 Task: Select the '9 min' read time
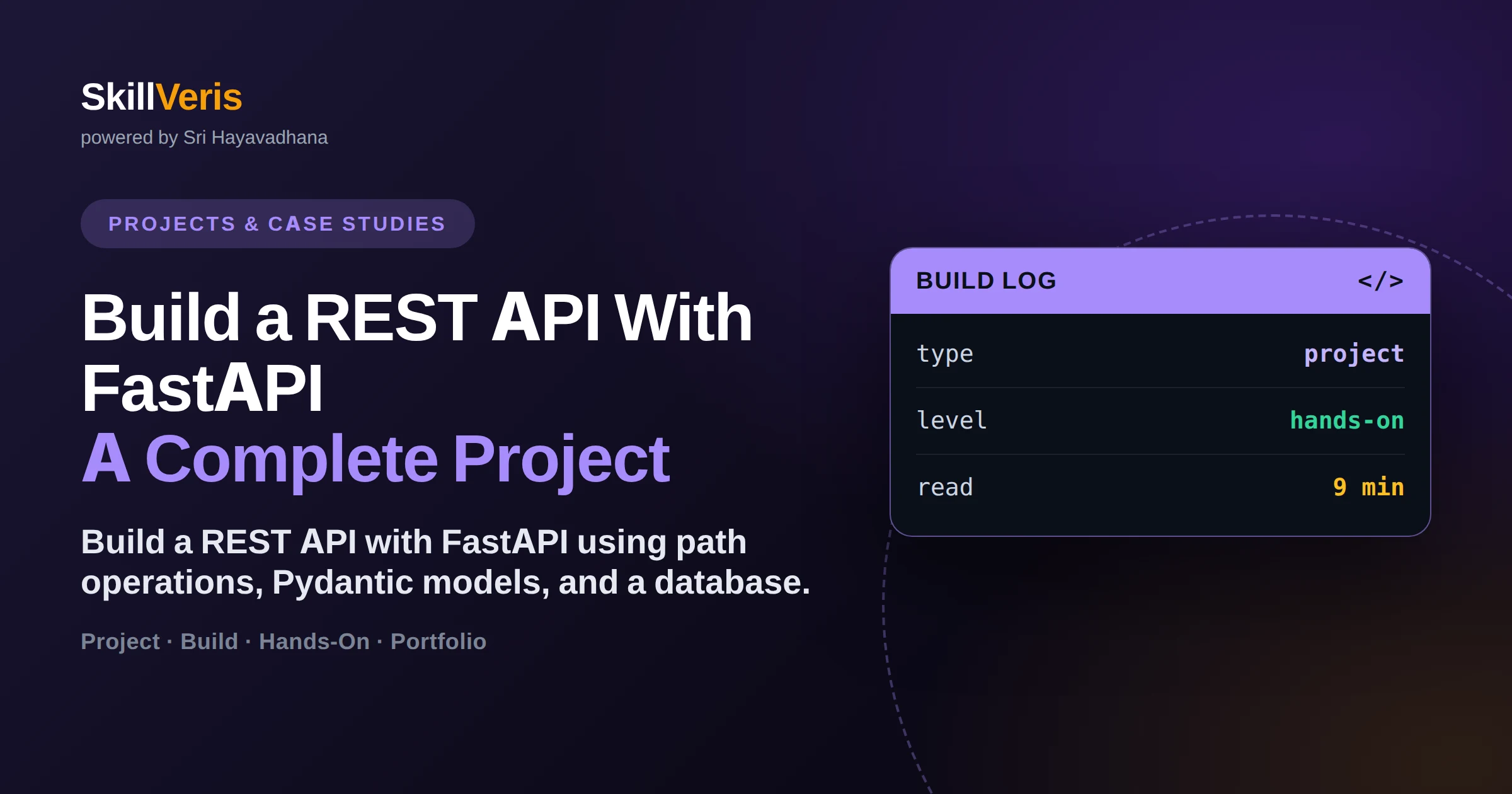pos(1368,487)
